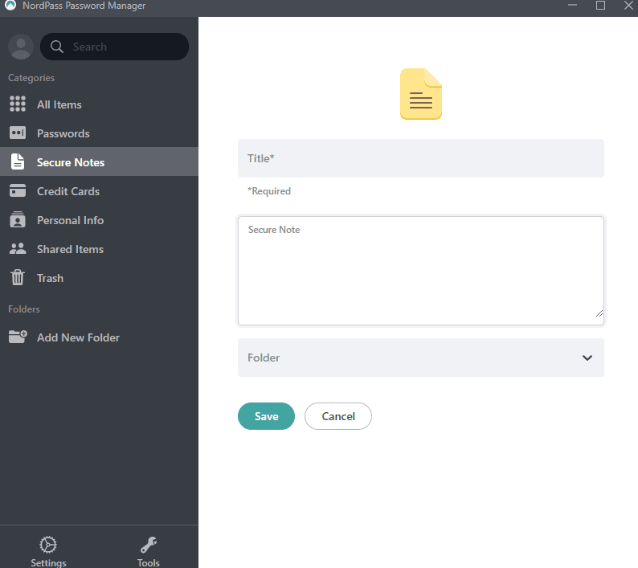Click the user profile avatar icon

coord(21,47)
